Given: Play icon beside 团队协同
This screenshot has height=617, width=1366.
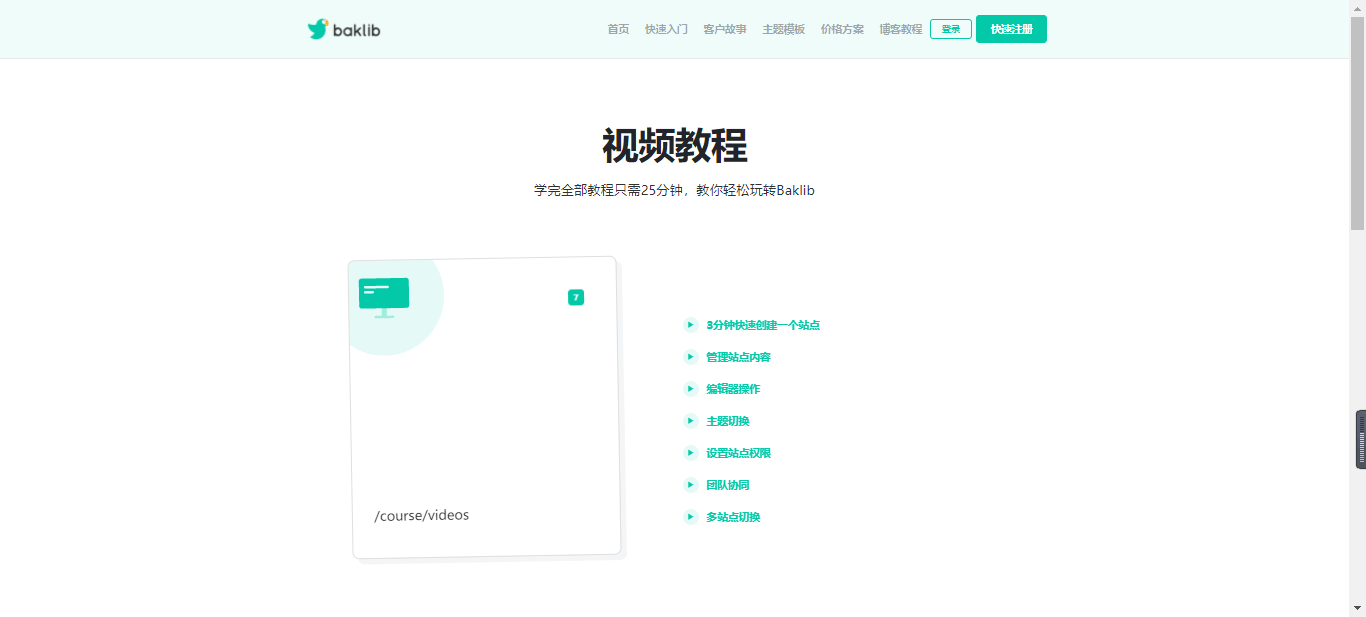Looking at the screenshot, I should pyautogui.click(x=690, y=485).
